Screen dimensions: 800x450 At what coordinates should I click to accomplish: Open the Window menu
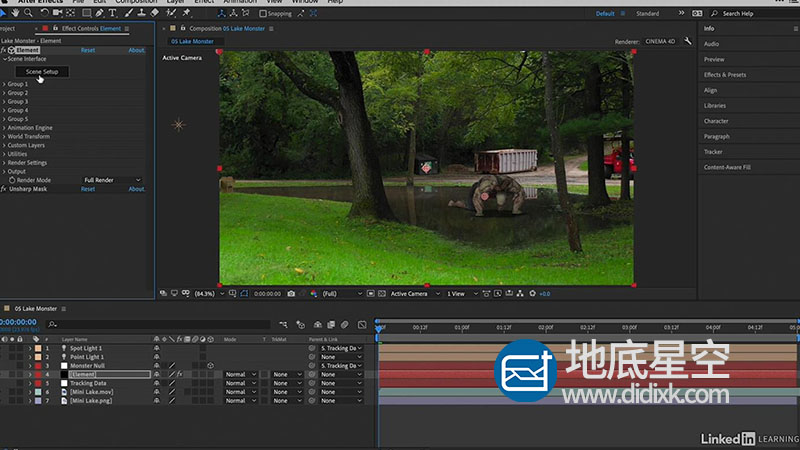[x=305, y=2]
